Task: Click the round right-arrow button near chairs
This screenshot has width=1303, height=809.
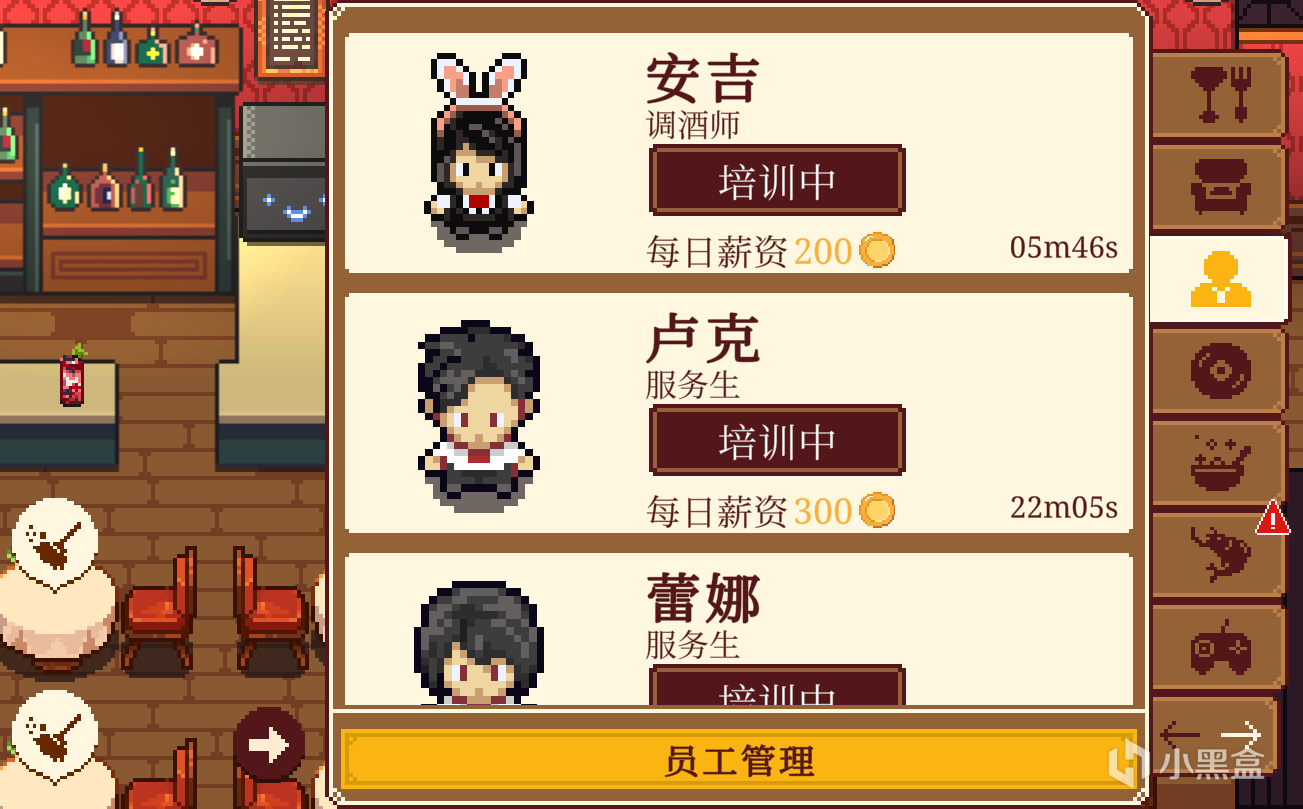Action: pos(269,745)
